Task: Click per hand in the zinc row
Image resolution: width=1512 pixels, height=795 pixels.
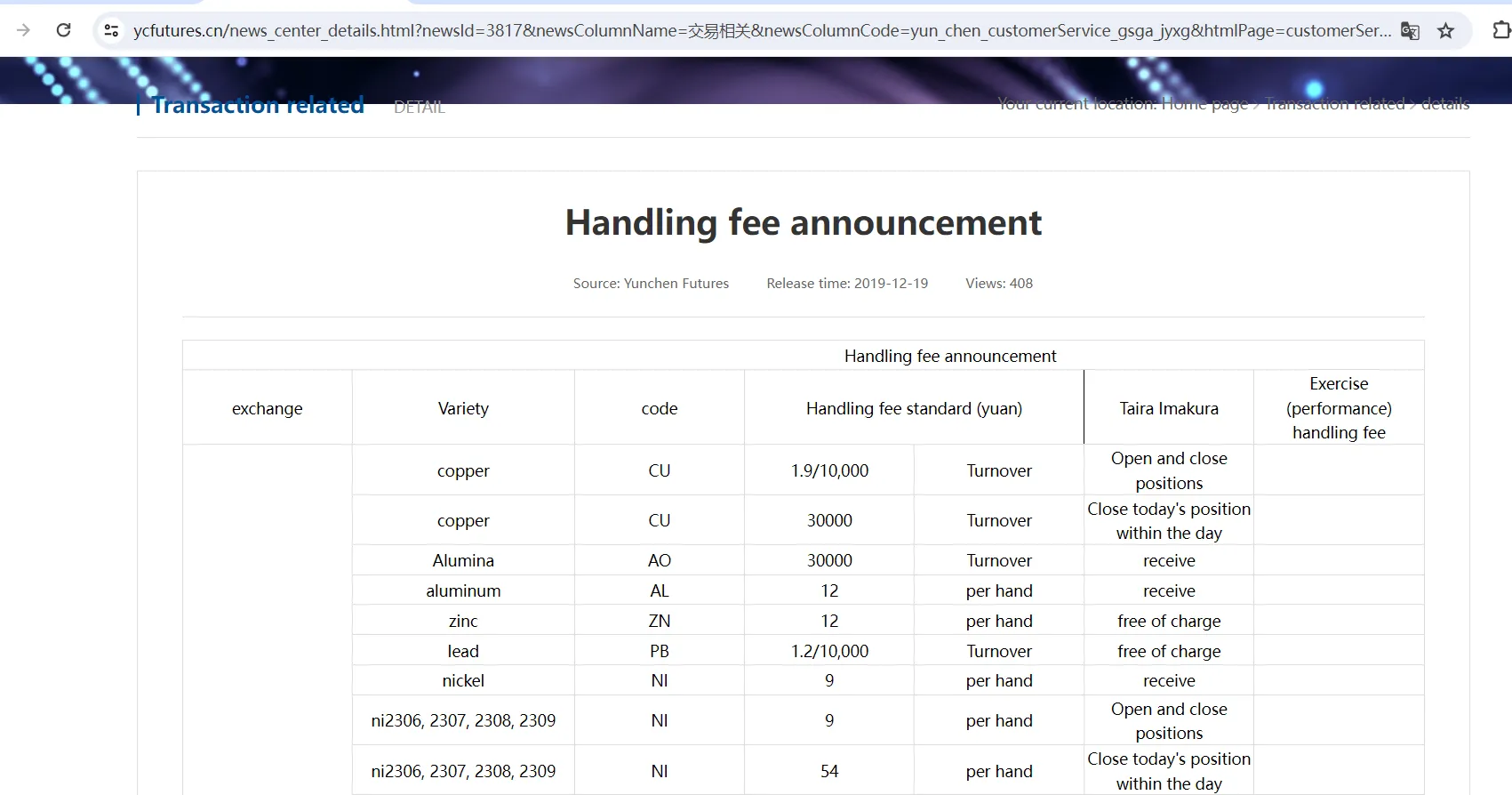Action: [999, 621]
